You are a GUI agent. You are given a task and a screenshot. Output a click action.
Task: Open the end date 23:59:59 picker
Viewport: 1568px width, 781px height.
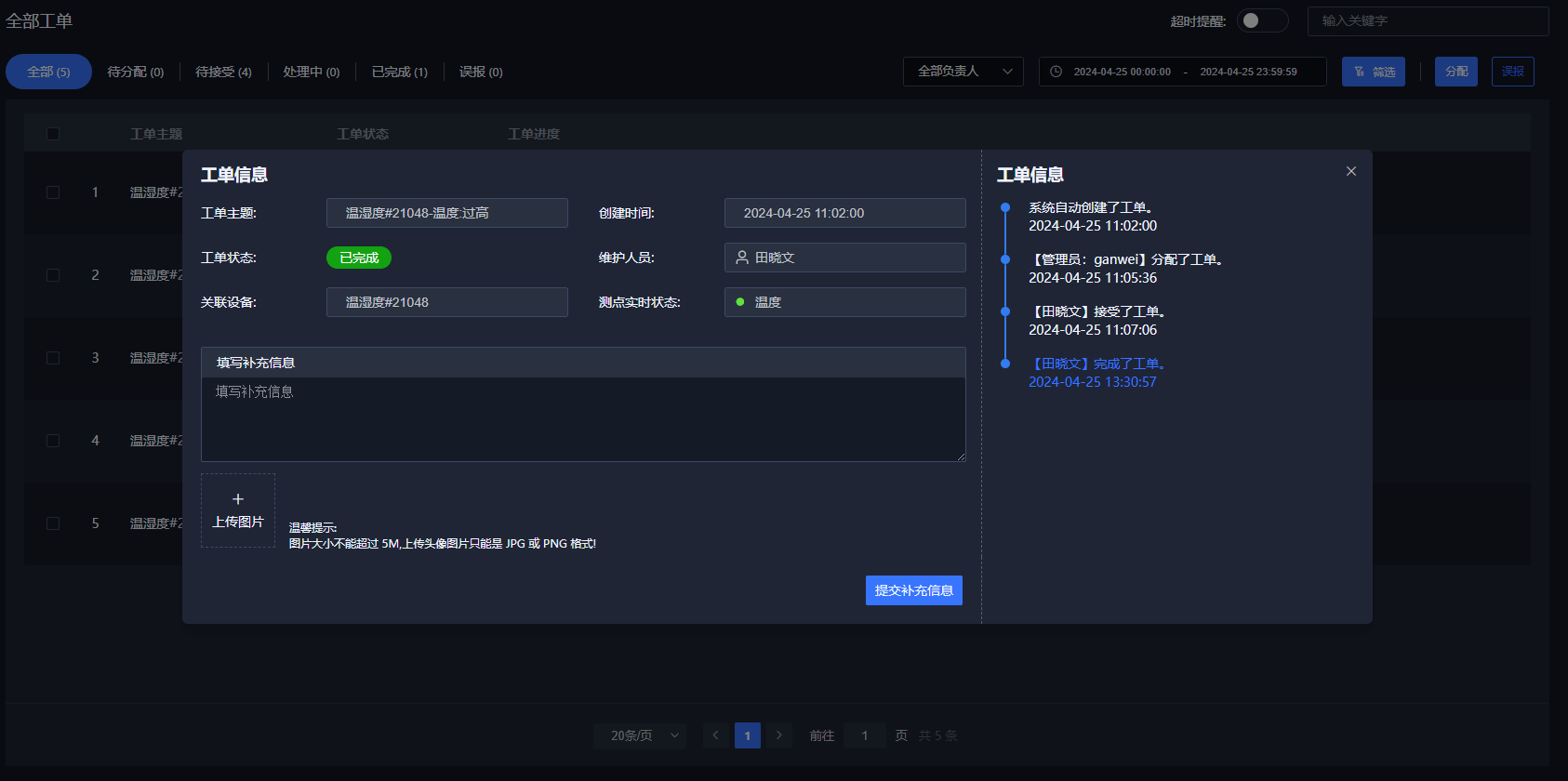point(1248,72)
